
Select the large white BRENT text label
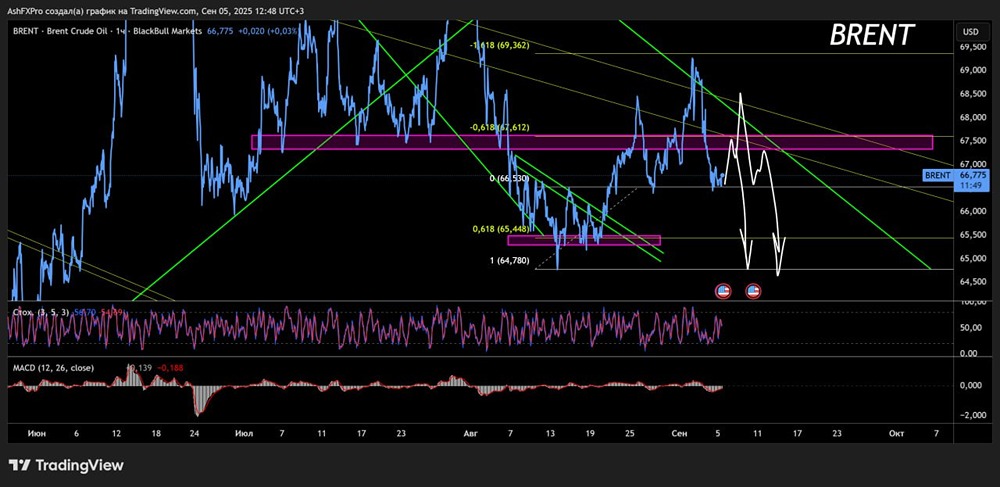point(872,36)
